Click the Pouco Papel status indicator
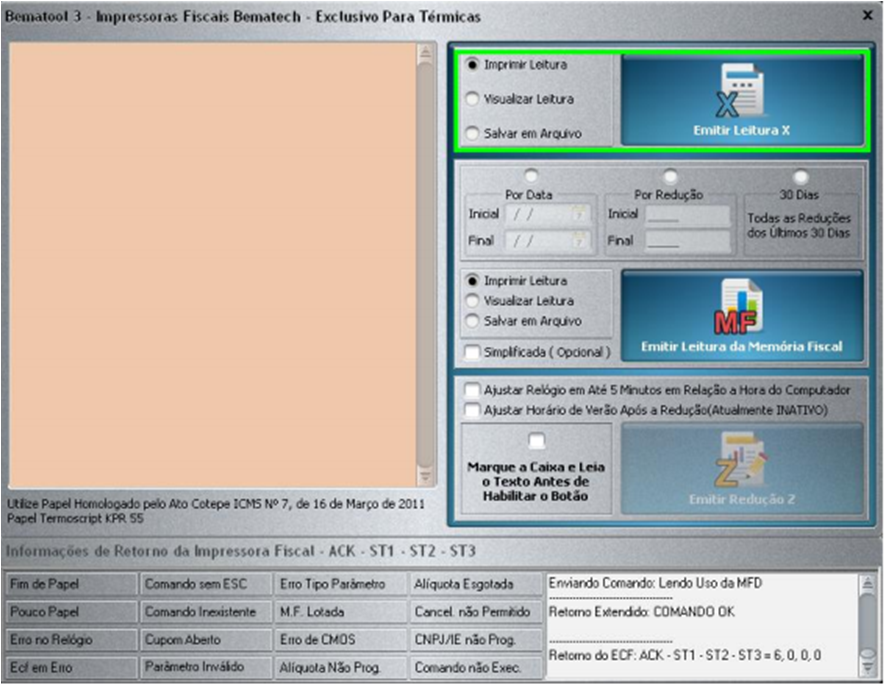 [x=71, y=612]
